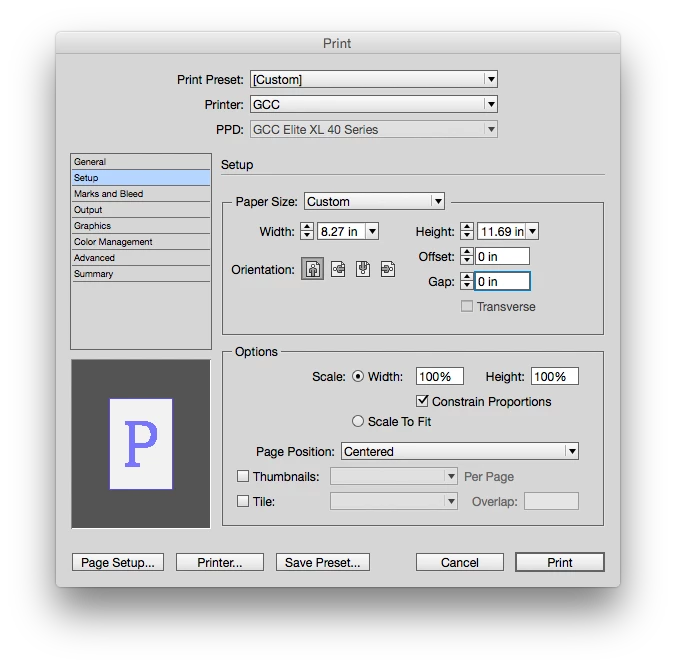The image size is (676, 667).
Task: Click the Scale Height percentage field
Action: coord(555,376)
